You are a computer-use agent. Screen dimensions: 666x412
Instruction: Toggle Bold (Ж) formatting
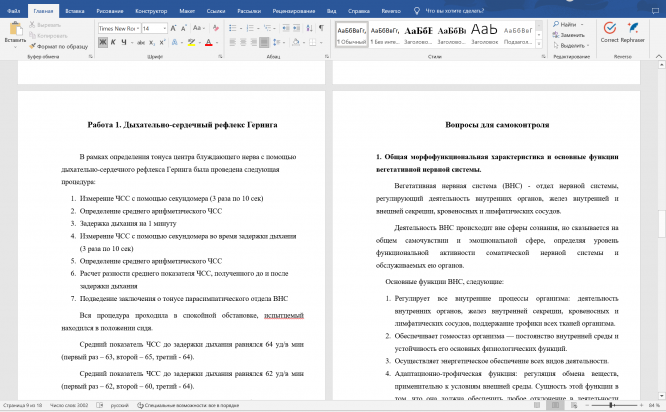[x=105, y=44]
